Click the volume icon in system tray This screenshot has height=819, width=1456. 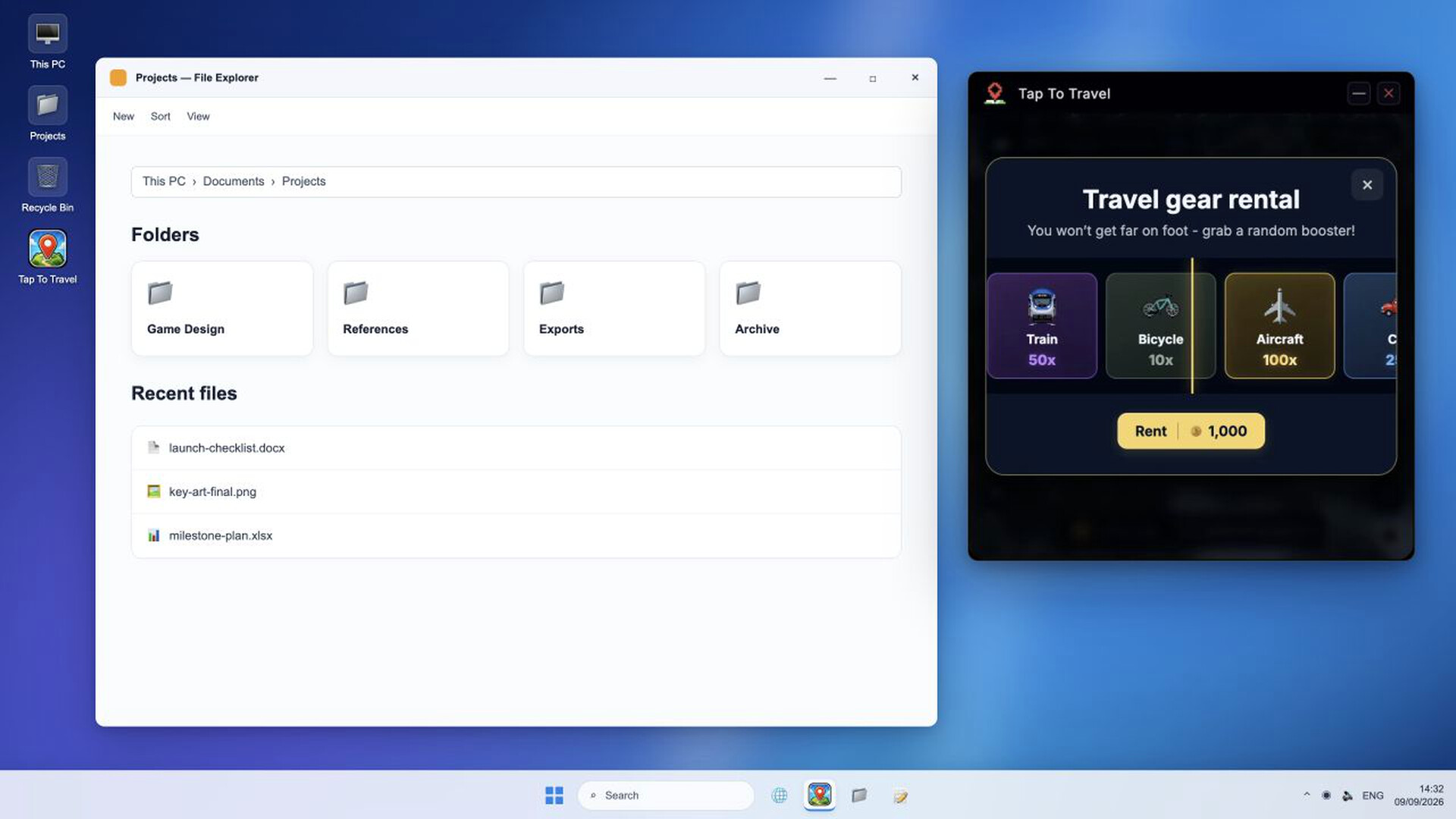[1348, 795]
